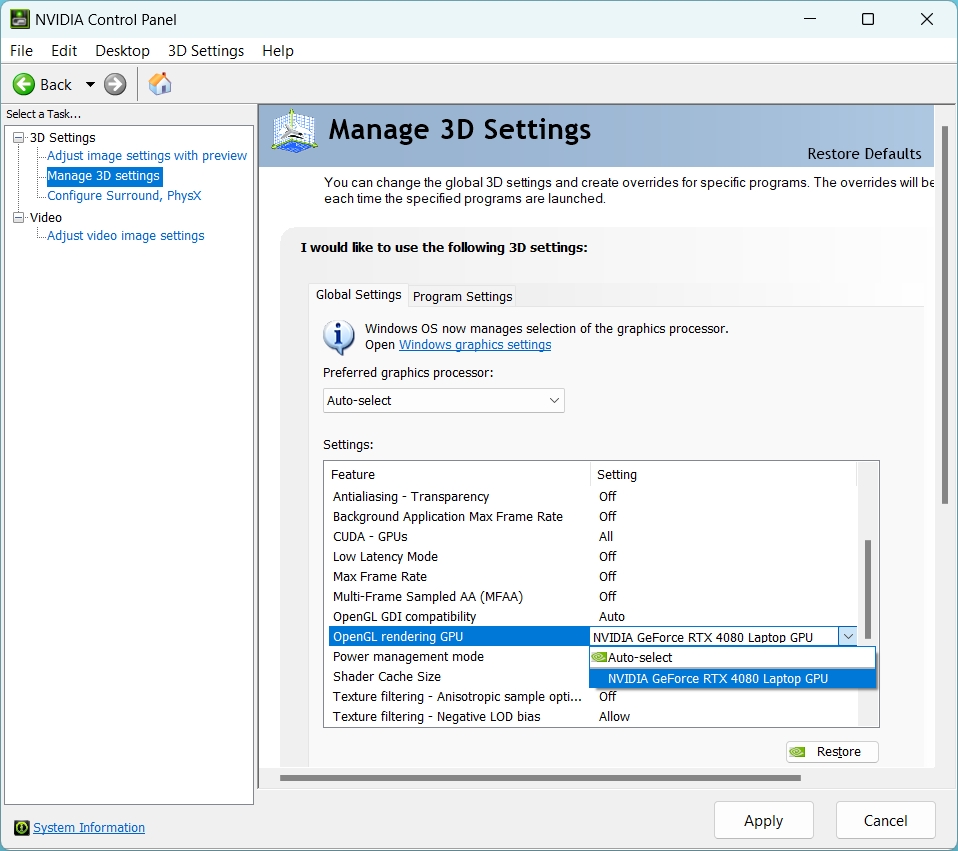Click the settings list vertical scrollbar
Viewport: 958px width, 851px height.
tap(867, 590)
